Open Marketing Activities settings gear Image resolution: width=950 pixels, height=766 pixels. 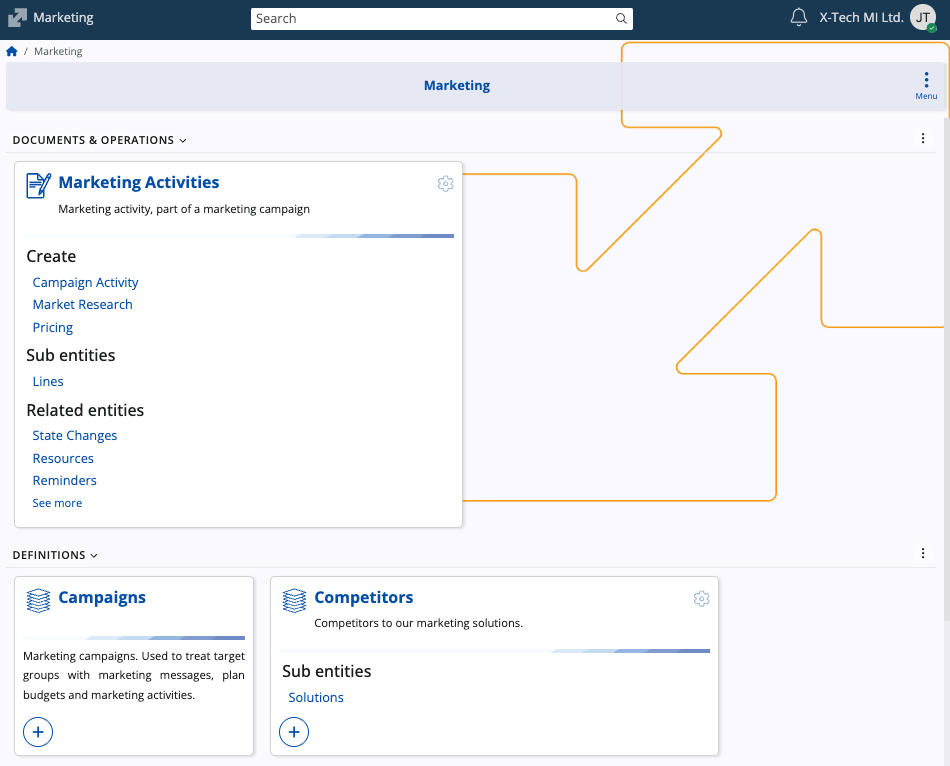click(446, 183)
